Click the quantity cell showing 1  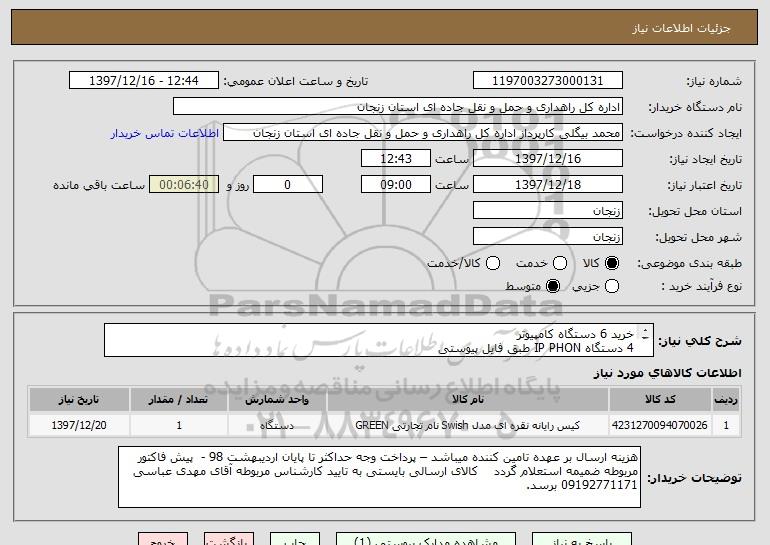[x=179, y=425]
